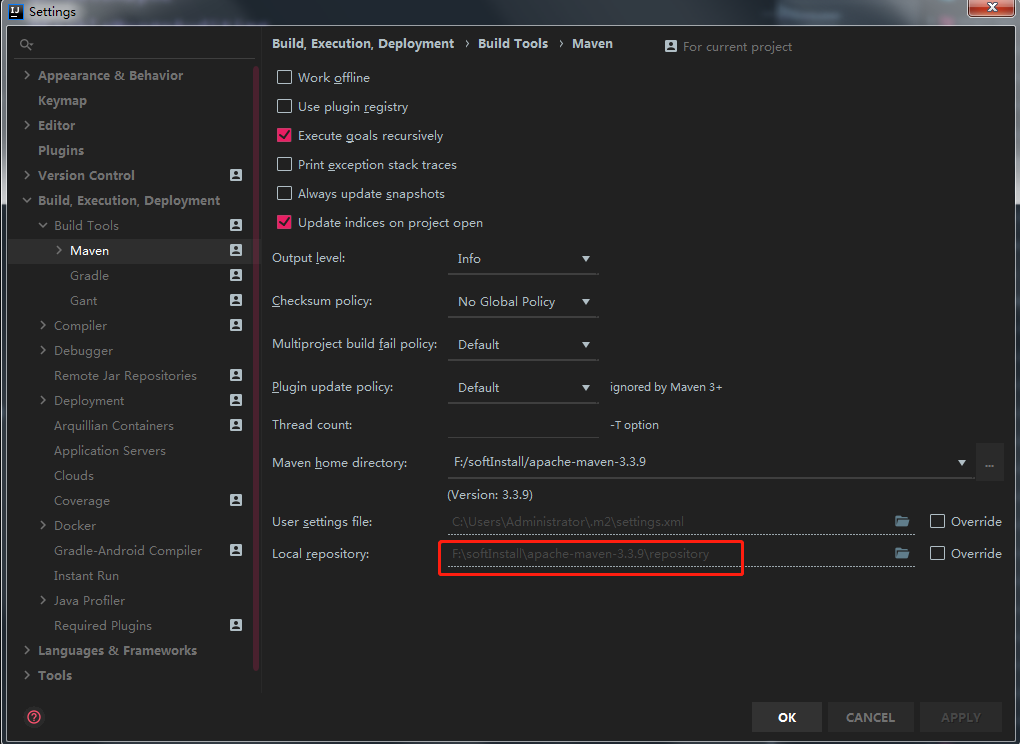This screenshot has width=1020, height=744.
Task: Click the project-level icon beside Maven
Action: [236, 250]
